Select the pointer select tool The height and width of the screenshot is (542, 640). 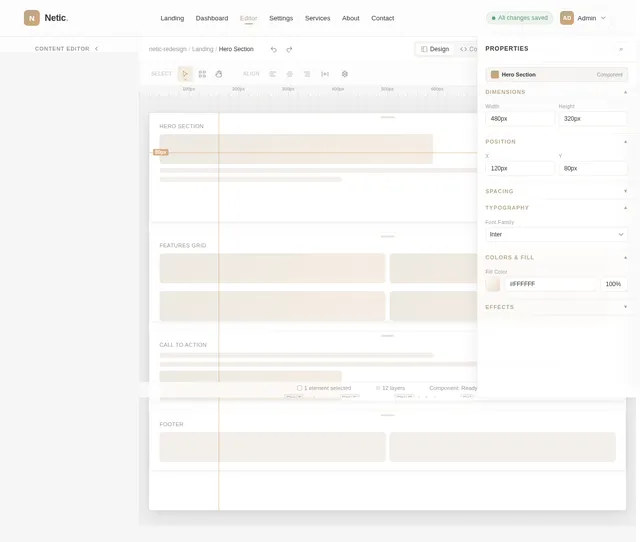click(x=185, y=74)
